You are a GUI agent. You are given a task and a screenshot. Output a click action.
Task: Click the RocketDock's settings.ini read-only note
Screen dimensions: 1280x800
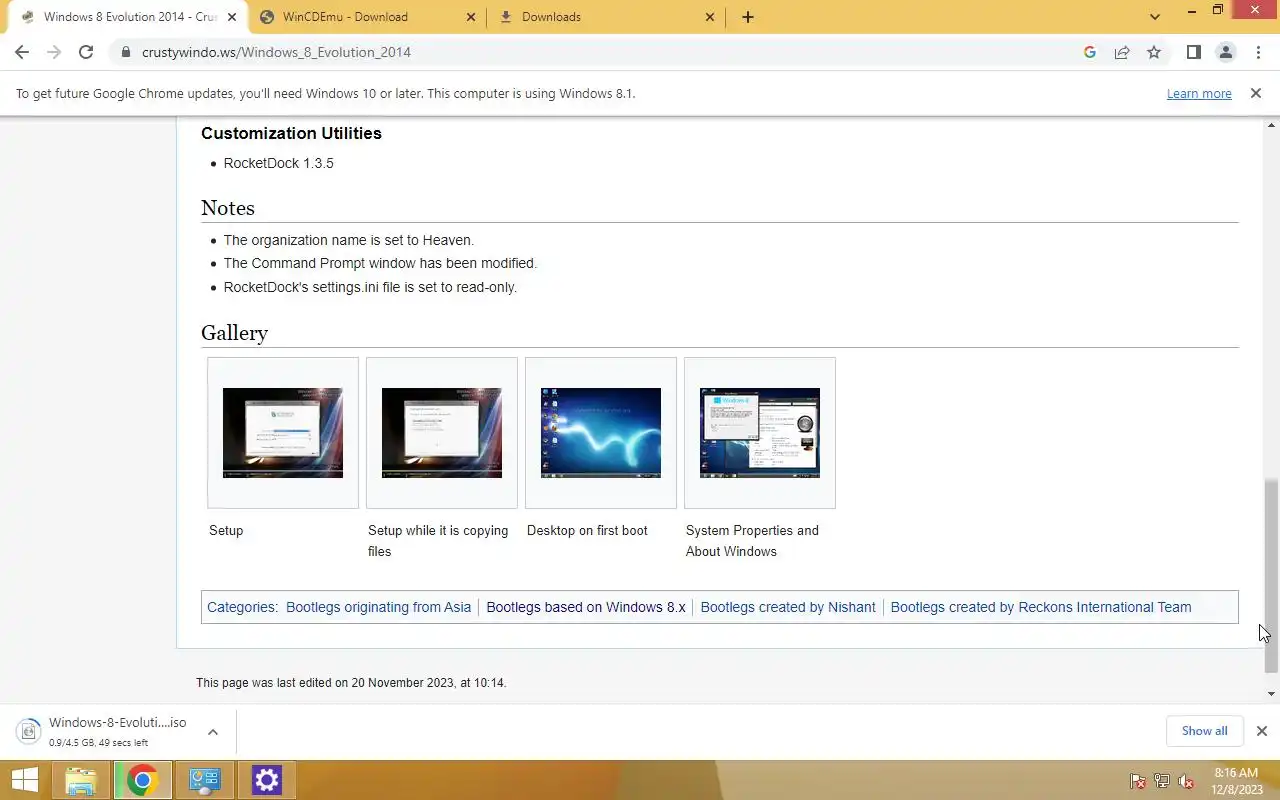click(370, 287)
